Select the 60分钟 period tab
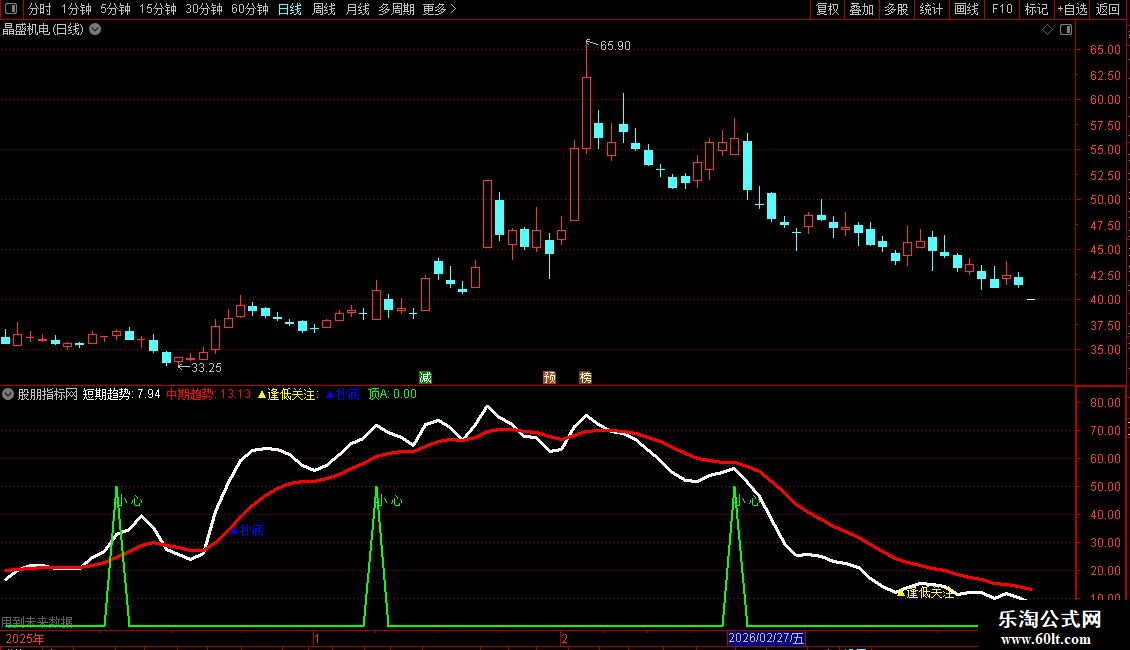 click(249, 10)
